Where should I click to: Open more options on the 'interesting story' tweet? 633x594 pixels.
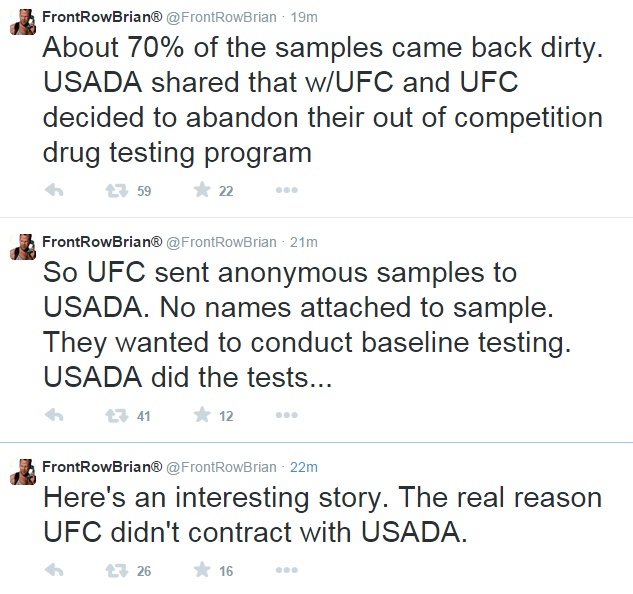point(286,570)
